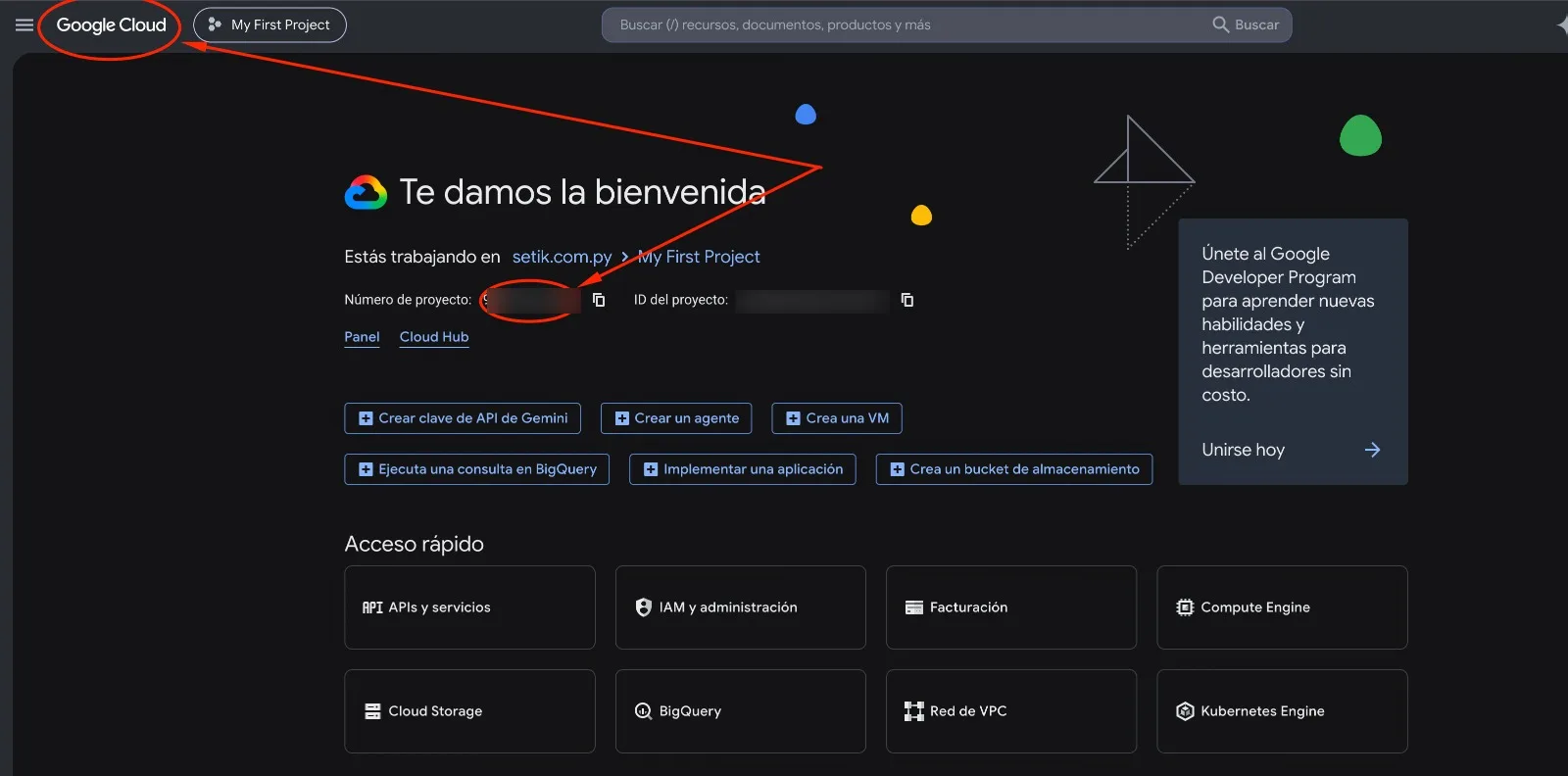
Task: Click the ID del proyecto label
Action: coord(680,300)
